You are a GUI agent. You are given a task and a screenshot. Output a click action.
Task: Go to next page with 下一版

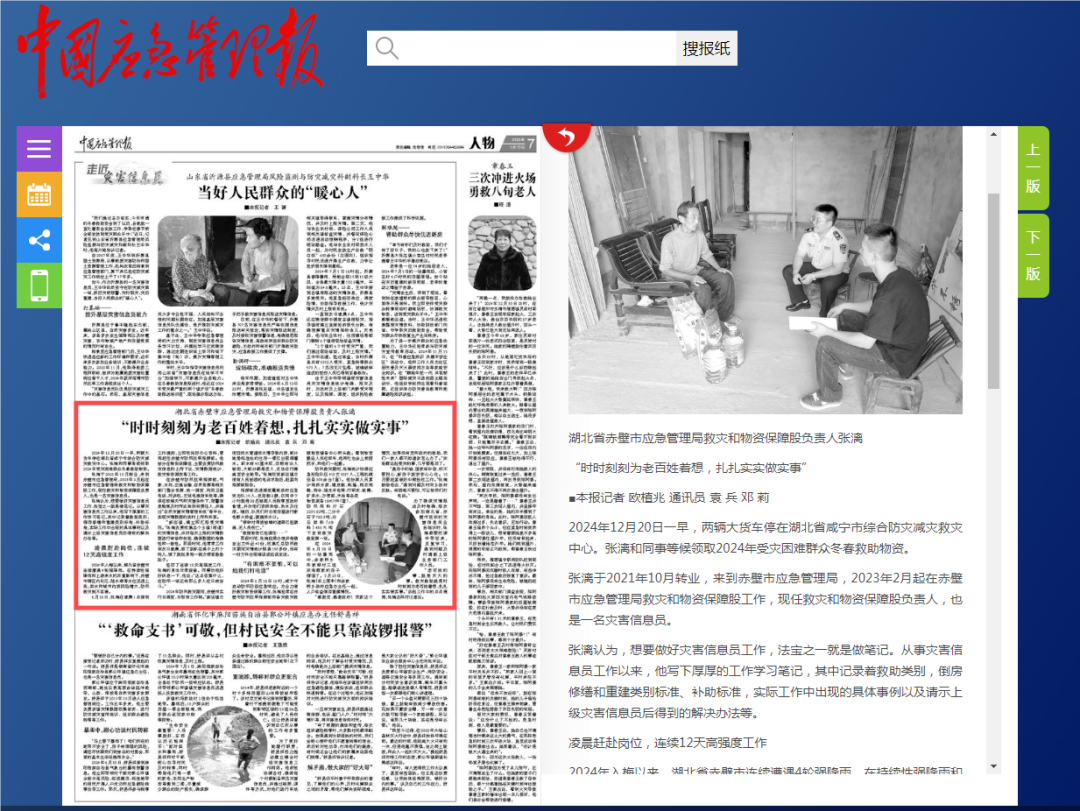coord(1033,256)
